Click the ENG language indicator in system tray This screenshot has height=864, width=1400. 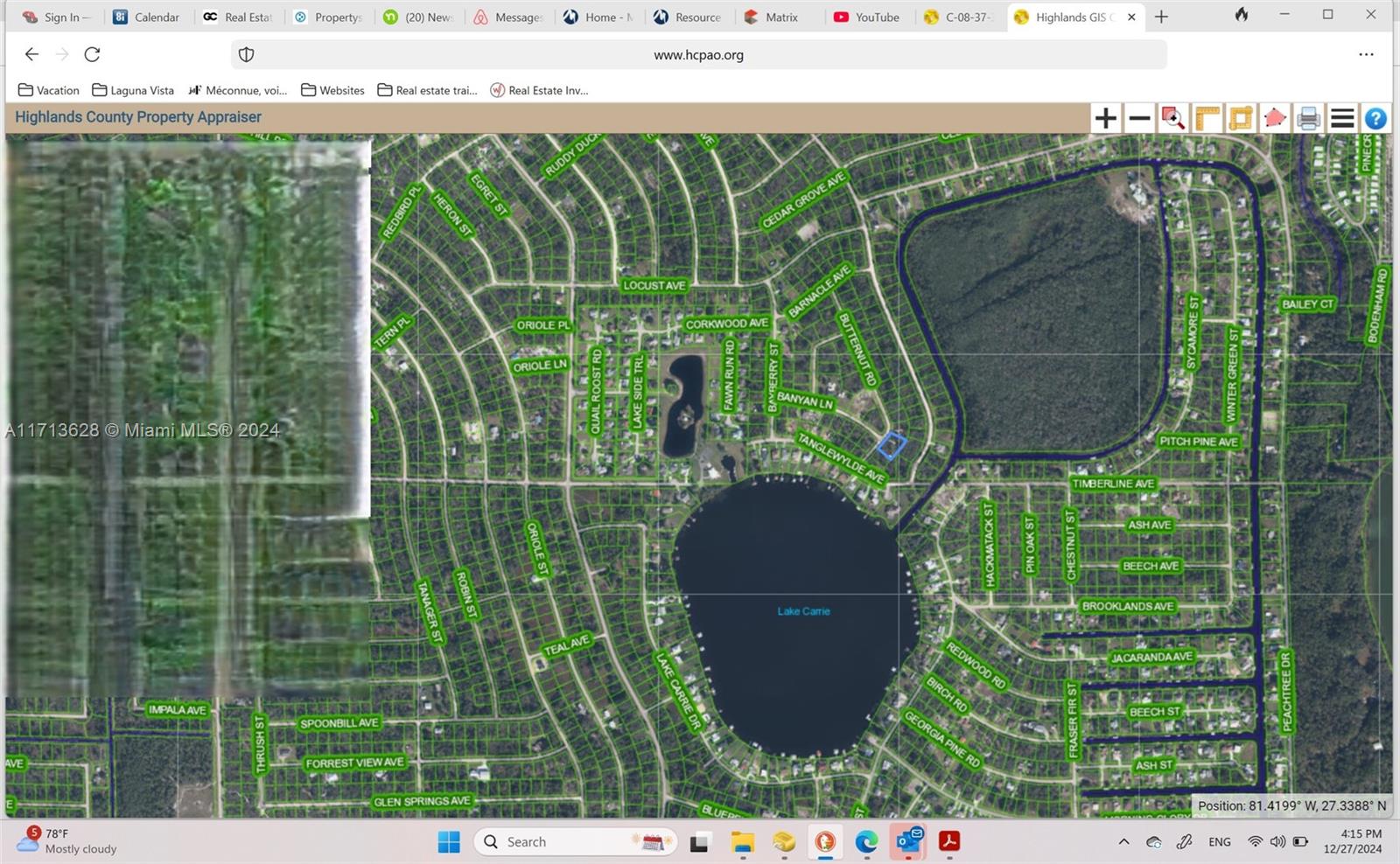(x=1219, y=841)
